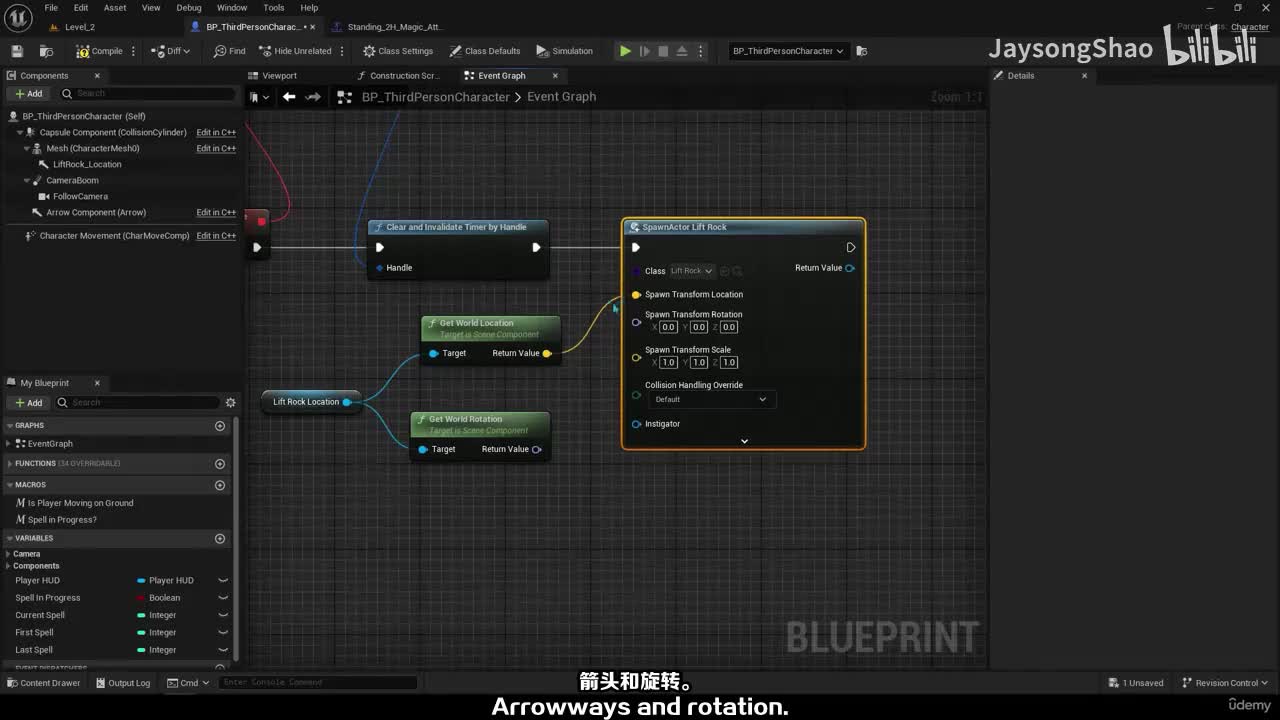
Task: Add a new macro with the plus icon
Action: click(220, 485)
